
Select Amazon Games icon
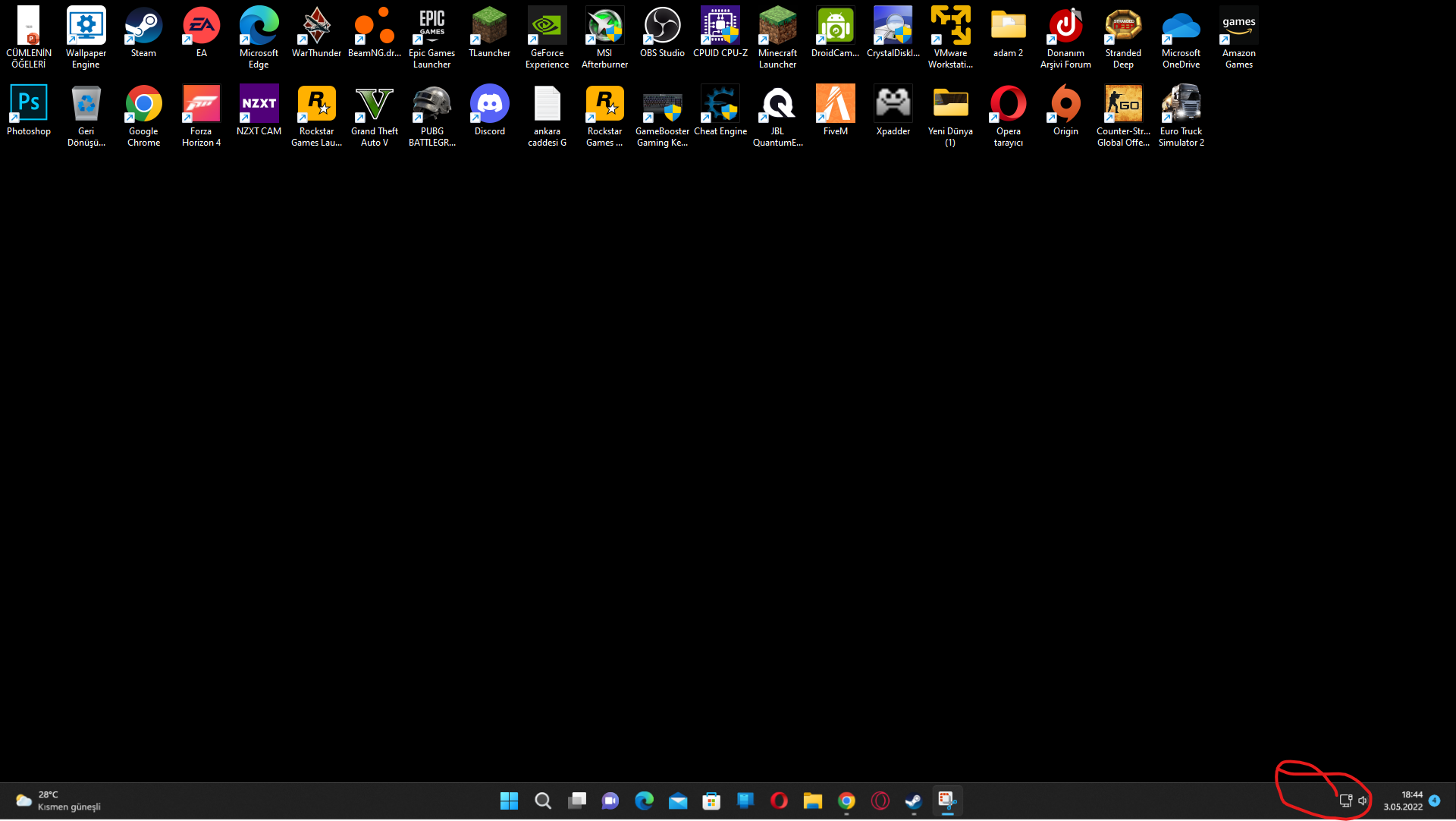click(x=1238, y=38)
